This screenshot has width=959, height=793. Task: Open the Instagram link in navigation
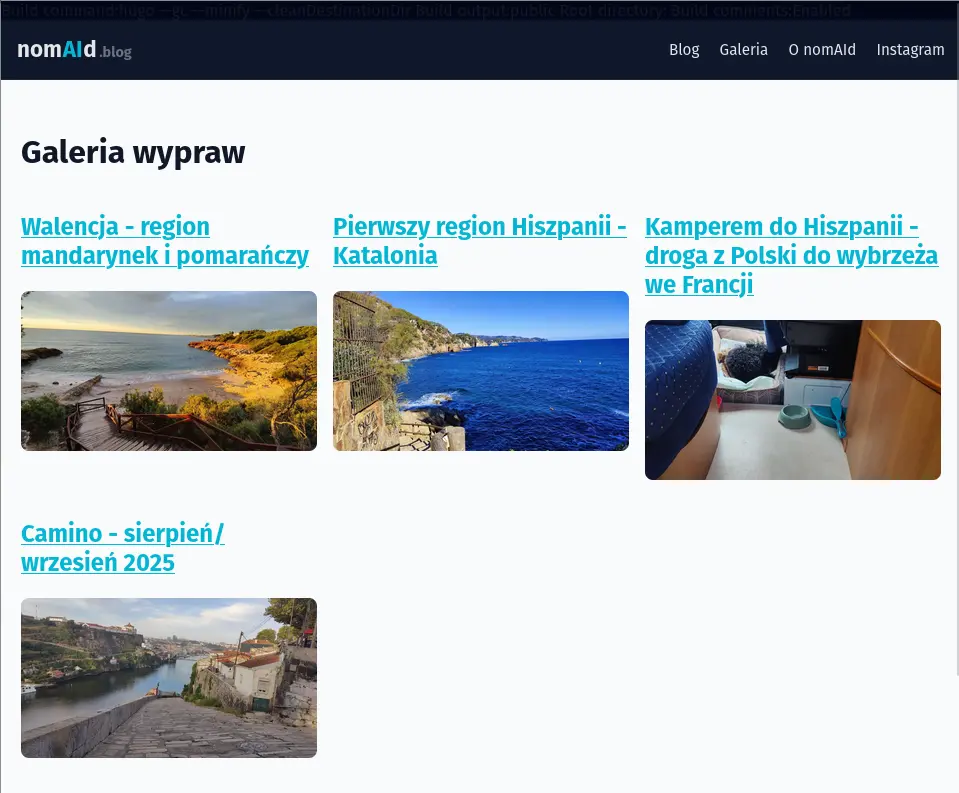tap(910, 50)
